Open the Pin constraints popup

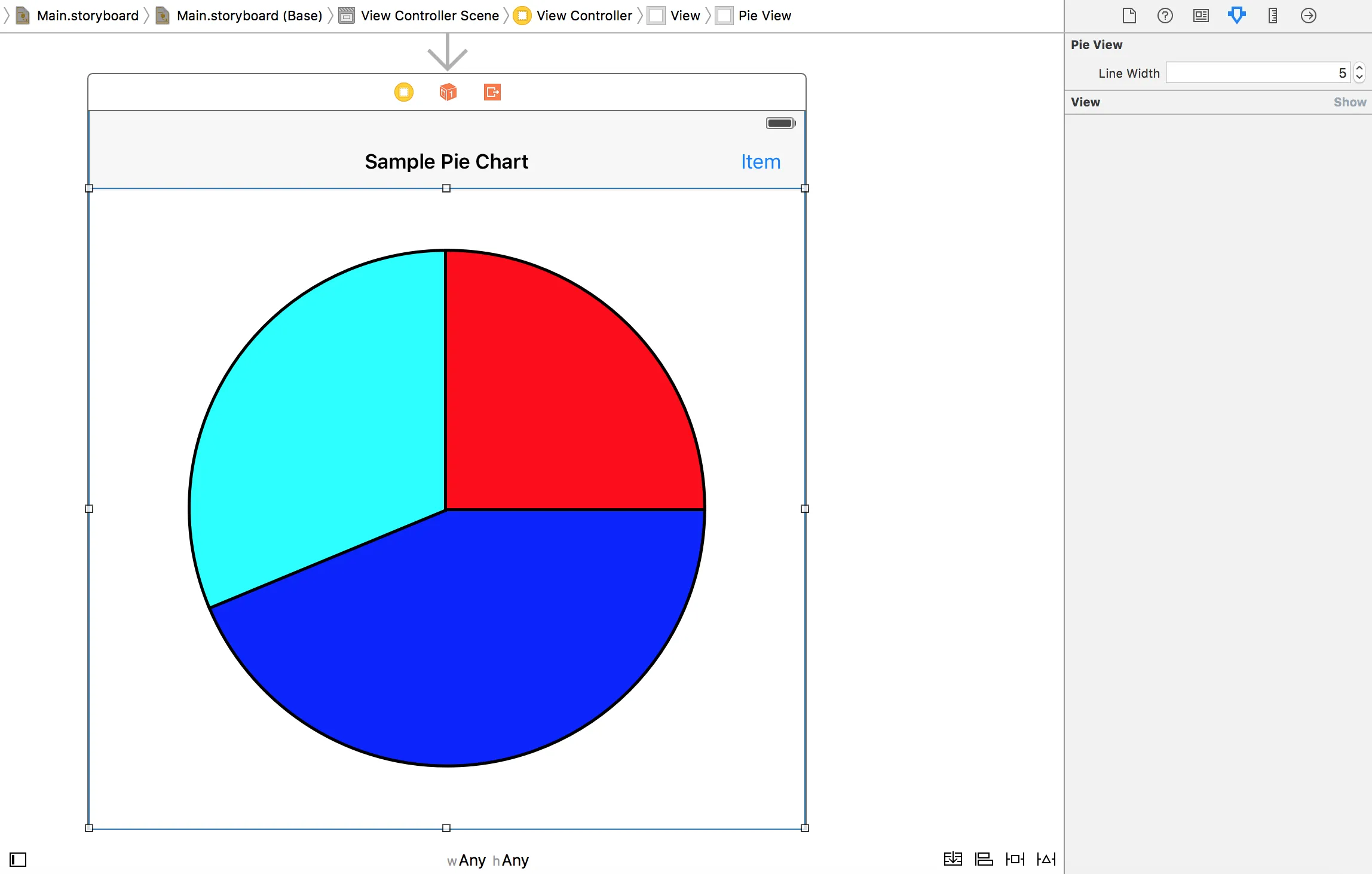(1015, 859)
